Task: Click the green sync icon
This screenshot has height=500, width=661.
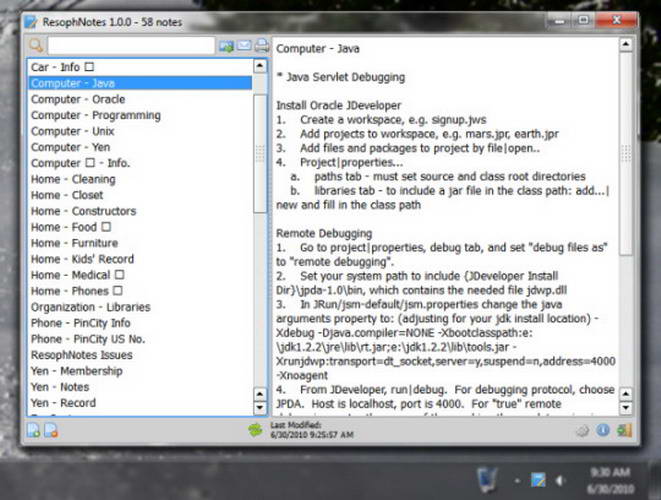Action: click(255, 430)
